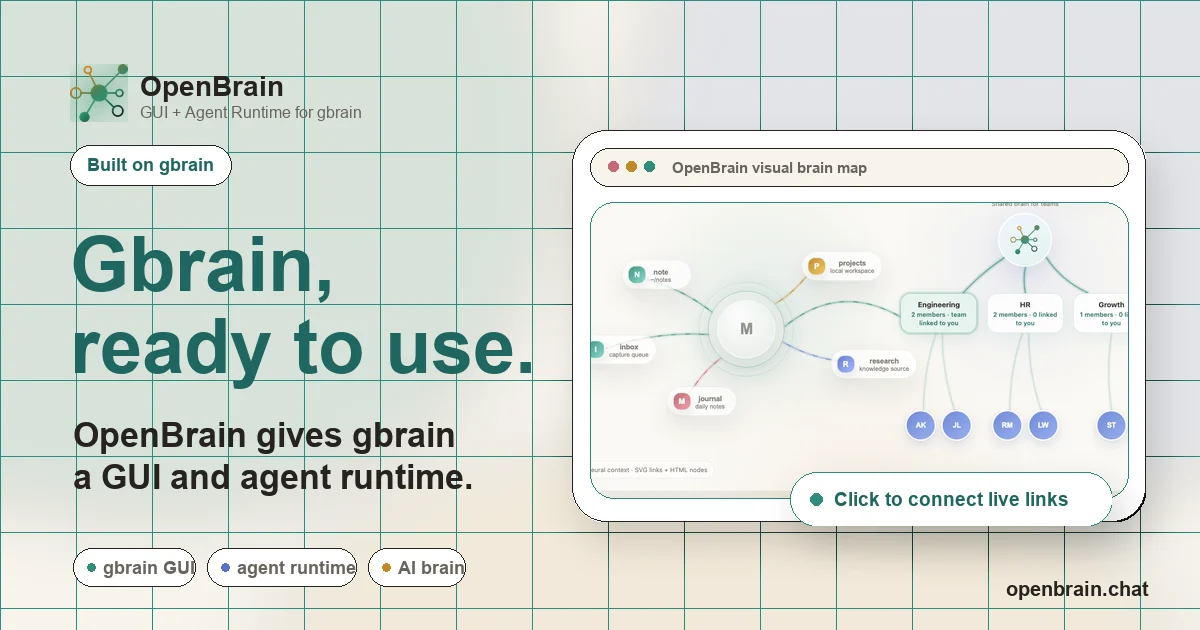Viewport: 1200px width, 630px height.
Task: Select the "gbrain GUI" tag
Action: click(134, 567)
